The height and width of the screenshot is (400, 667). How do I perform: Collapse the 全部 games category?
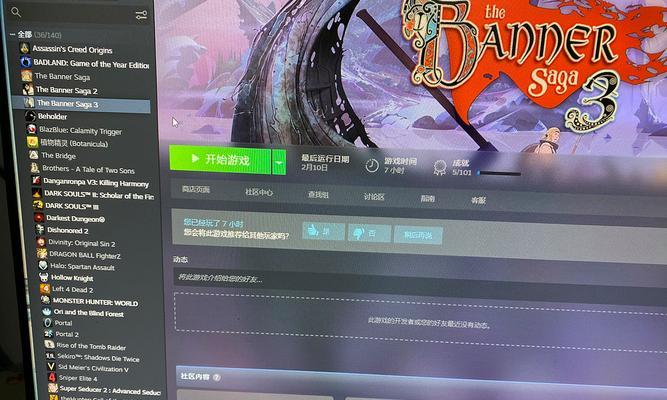tap(13, 34)
